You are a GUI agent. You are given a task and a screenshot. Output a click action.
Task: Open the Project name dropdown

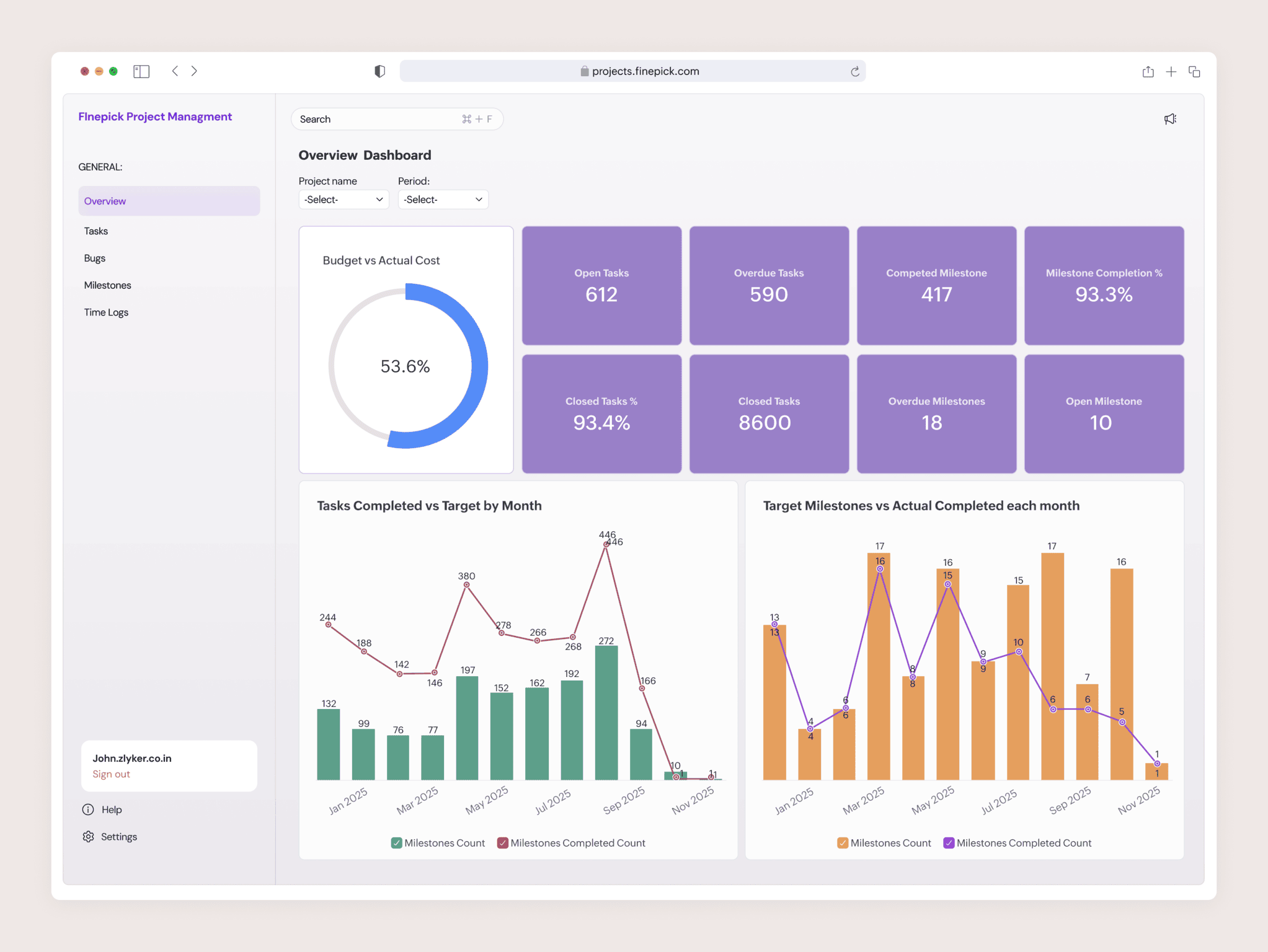pos(344,199)
